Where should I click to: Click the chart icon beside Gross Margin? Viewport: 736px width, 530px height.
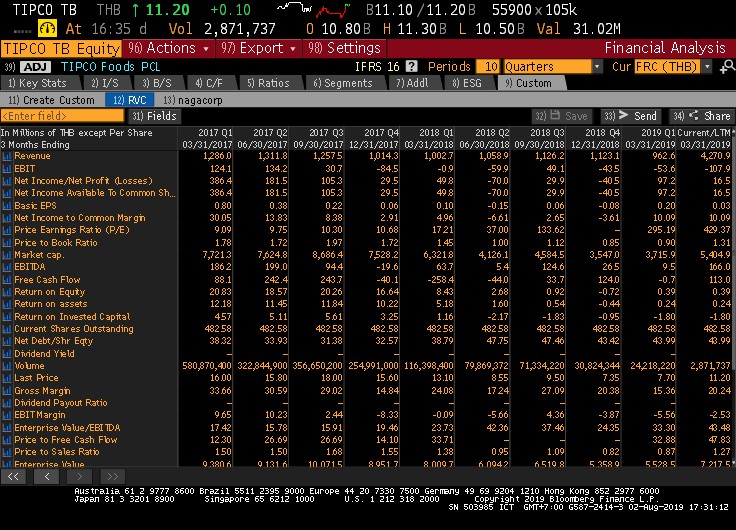pos(7,391)
